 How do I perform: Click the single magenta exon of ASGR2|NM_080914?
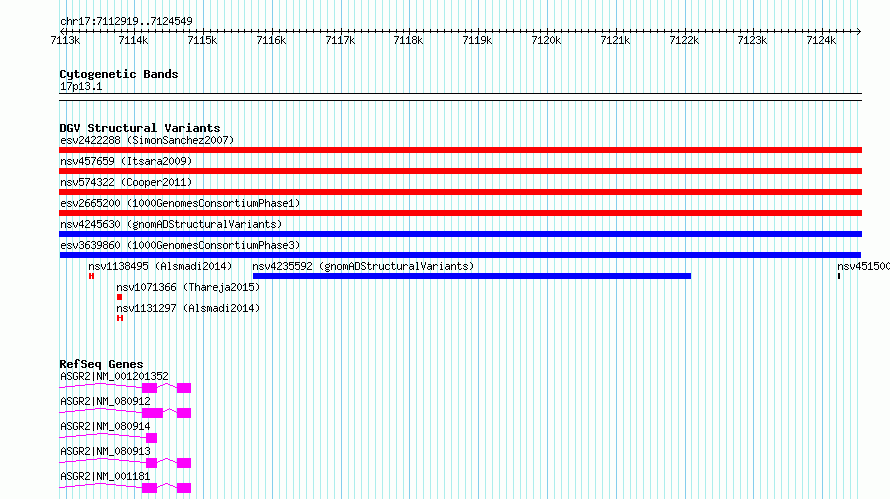point(152,438)
